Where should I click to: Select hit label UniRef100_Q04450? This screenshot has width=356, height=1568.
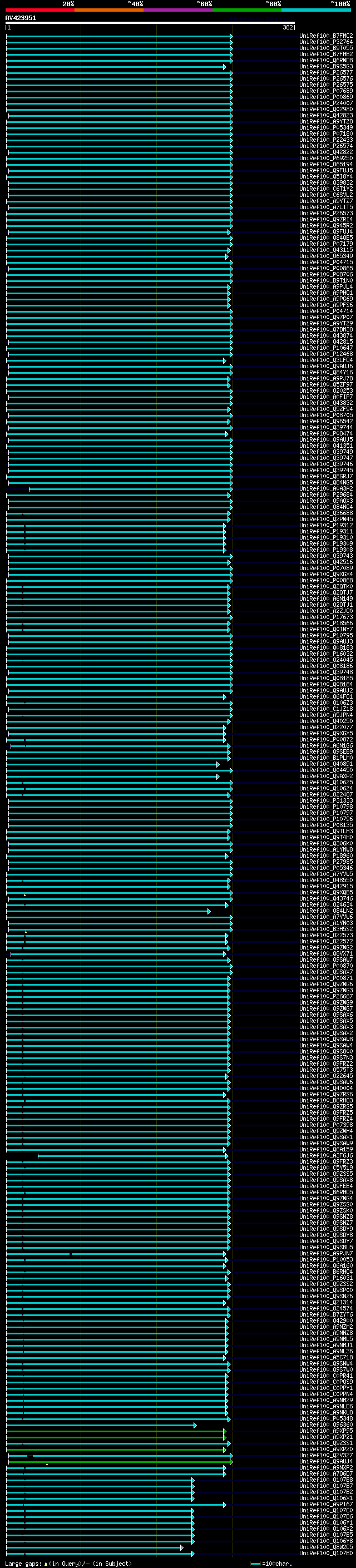coord(326,770)
